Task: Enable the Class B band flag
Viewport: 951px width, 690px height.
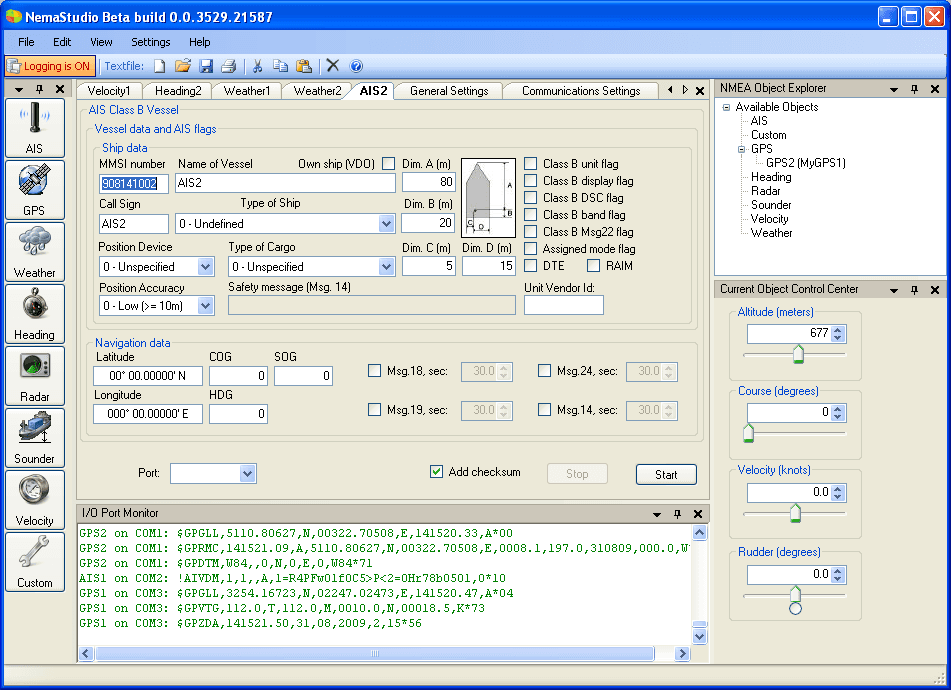Action: 531,215
